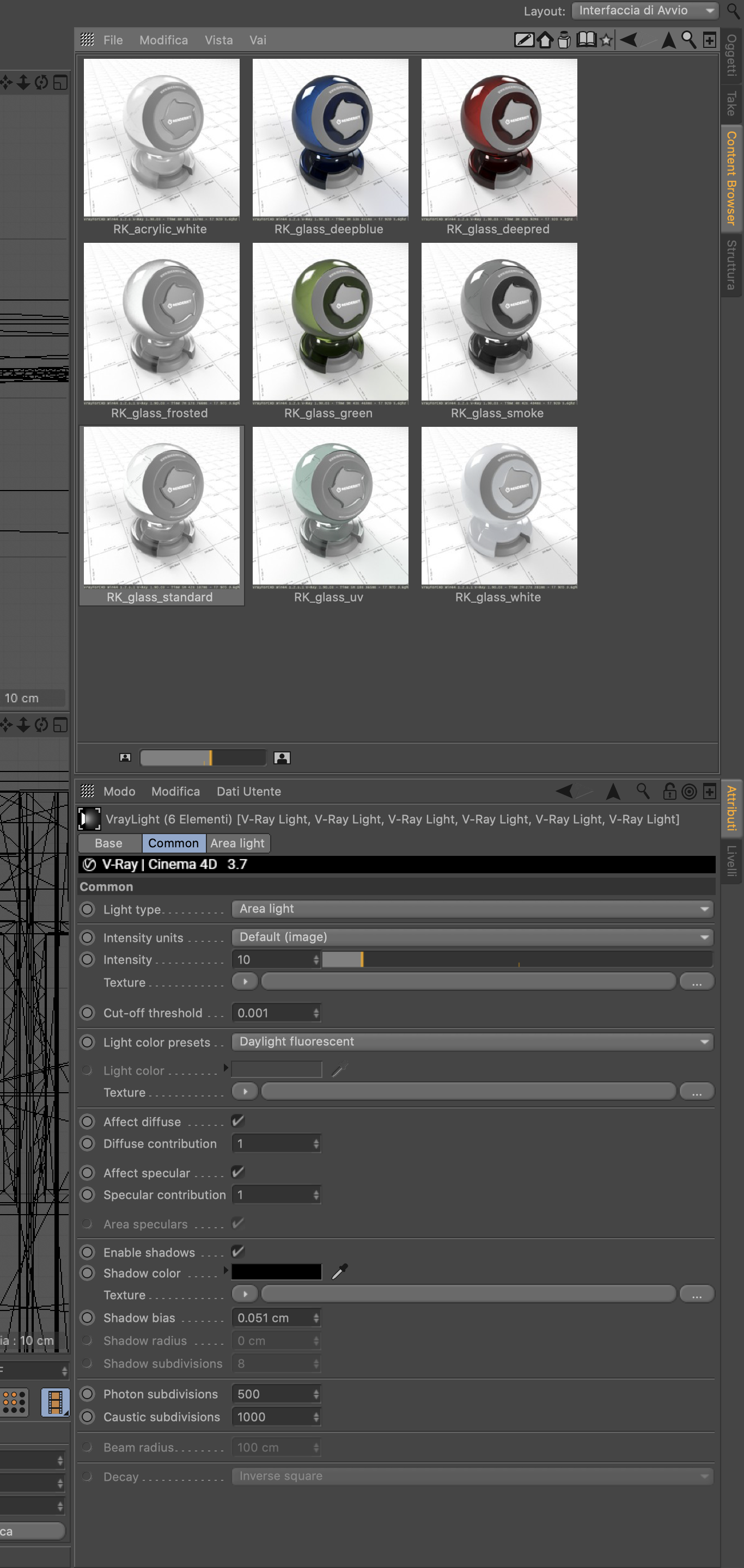Open the Dati Utente menu
This screenshot has width=744, height=1568.
coord(249,791)
